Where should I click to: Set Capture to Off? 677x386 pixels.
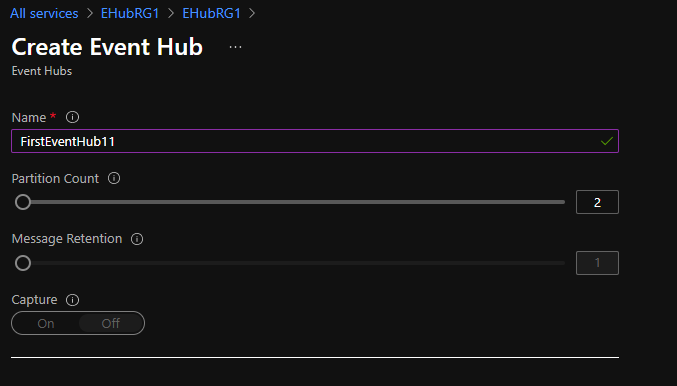pos(111,323)
